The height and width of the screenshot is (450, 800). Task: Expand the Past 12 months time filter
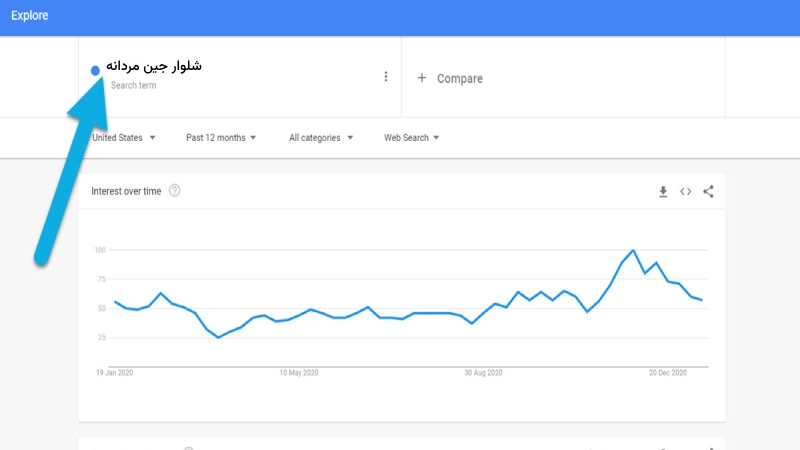(x=221, y=138)
